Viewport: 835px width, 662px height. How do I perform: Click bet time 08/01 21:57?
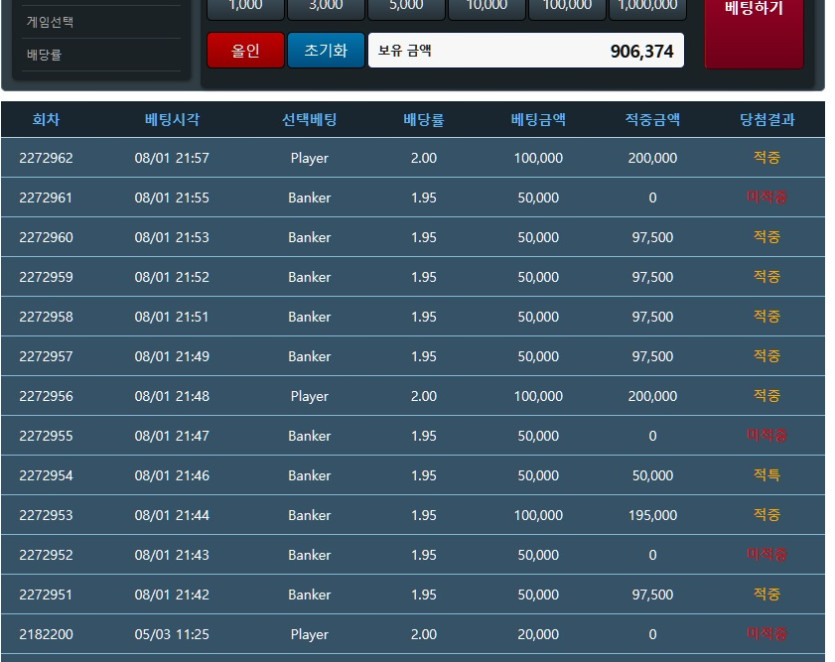coord(172,158)
